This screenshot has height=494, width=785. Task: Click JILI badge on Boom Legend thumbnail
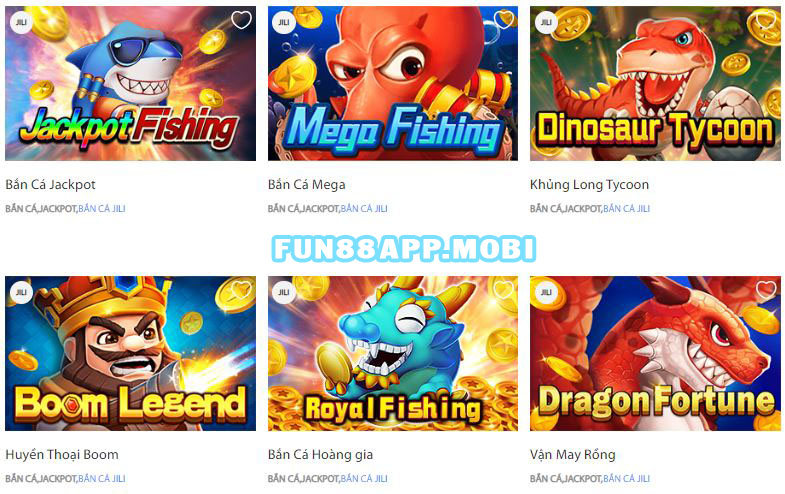[x=21, y=292]
